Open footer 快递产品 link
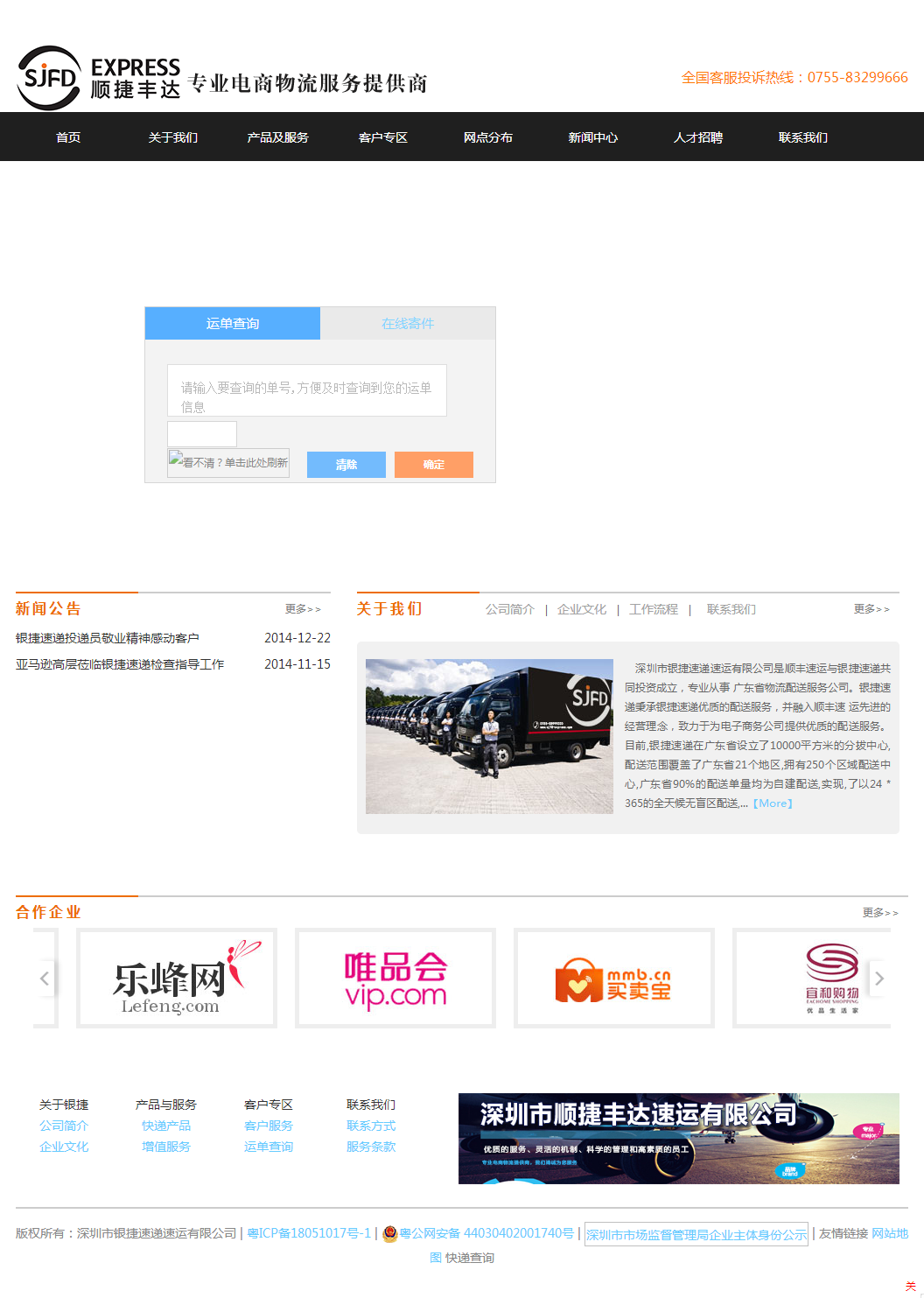 click(166, 1126)
